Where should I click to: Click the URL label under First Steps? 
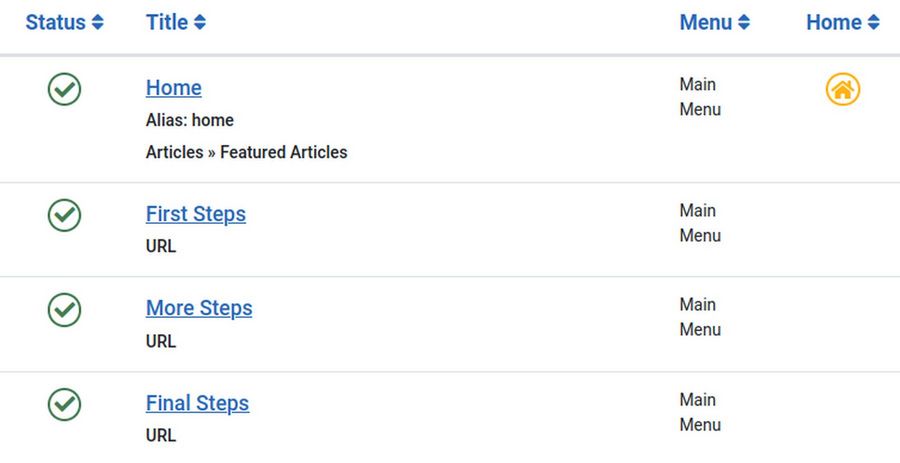pos(161,246)
